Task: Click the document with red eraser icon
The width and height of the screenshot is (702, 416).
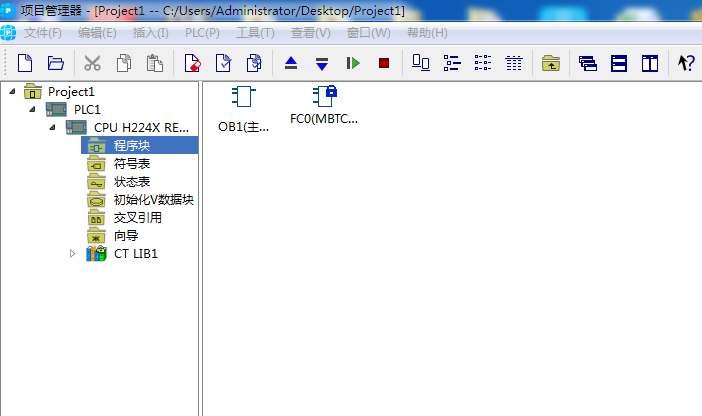Action: [193, 63]
